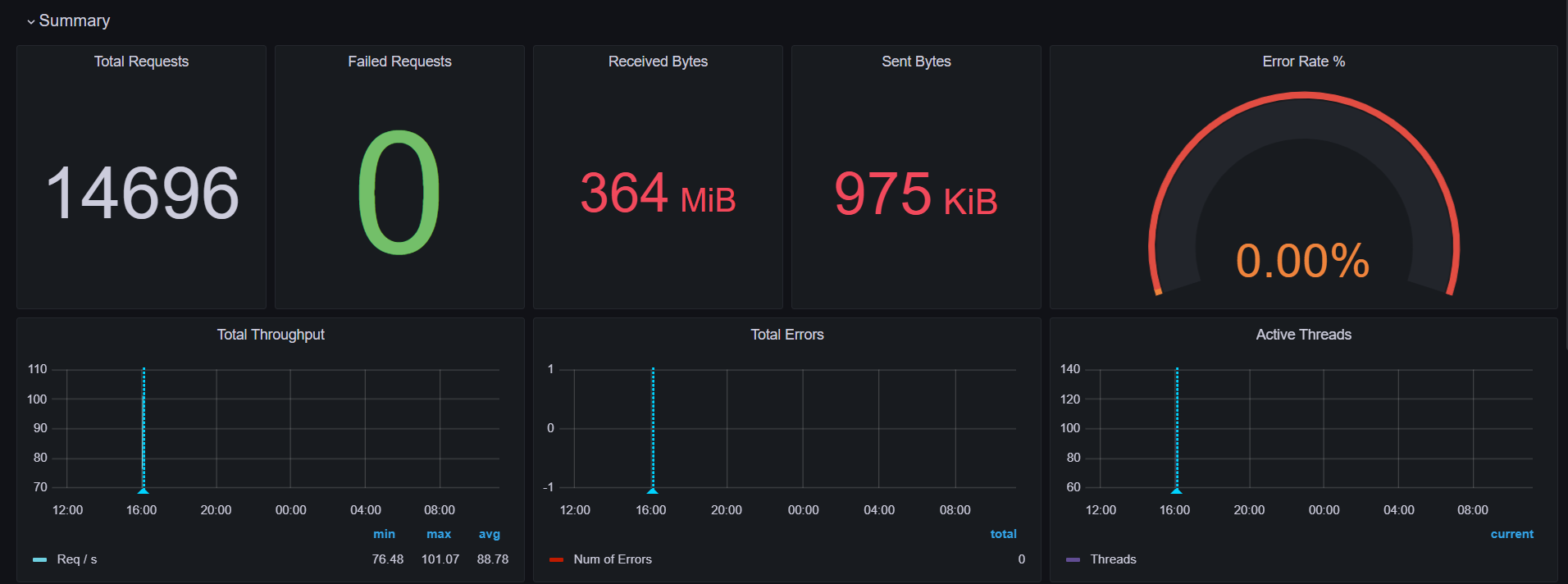Open the Total Errors panel title menu

coord(786,335)
